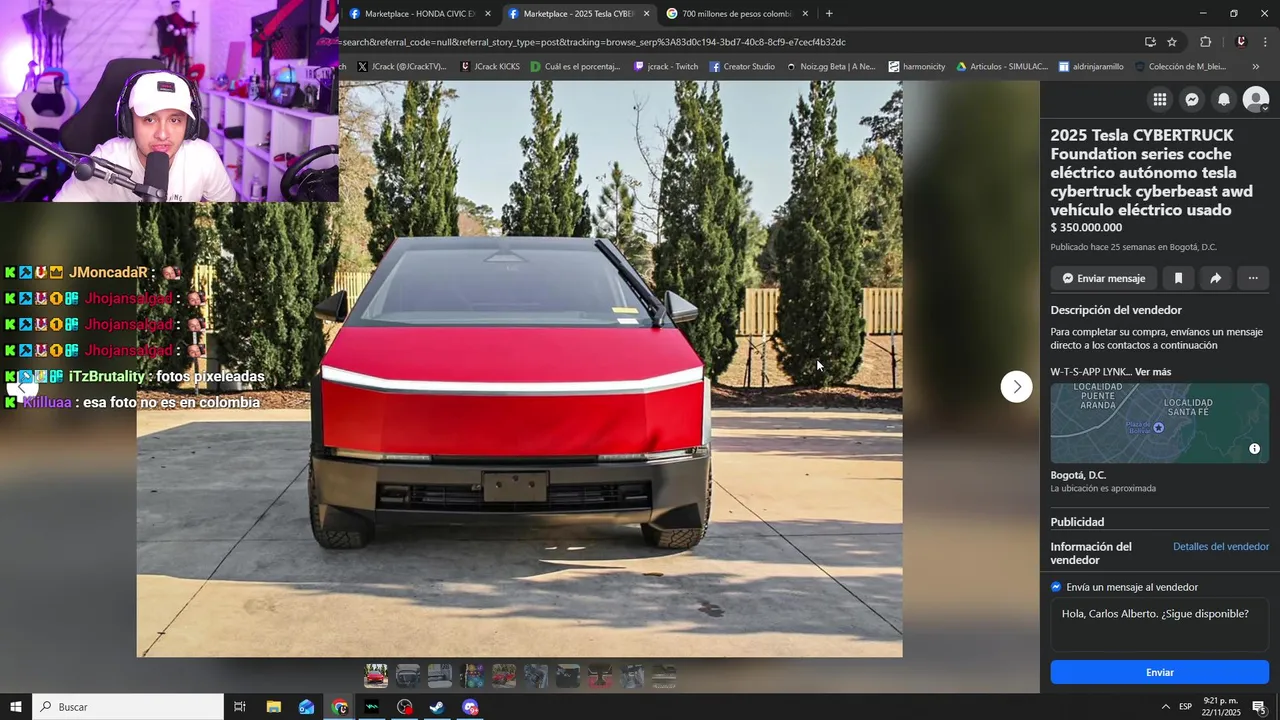The height and width of the screenshot is (720, 1280).
Task: Open the Discord taskbar icon
Action: coord(470,707)
